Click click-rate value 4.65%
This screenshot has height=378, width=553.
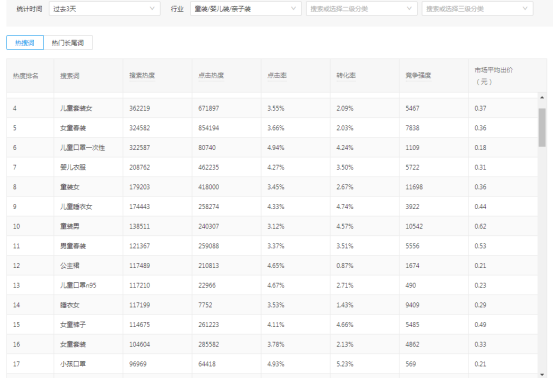[276, 266]
